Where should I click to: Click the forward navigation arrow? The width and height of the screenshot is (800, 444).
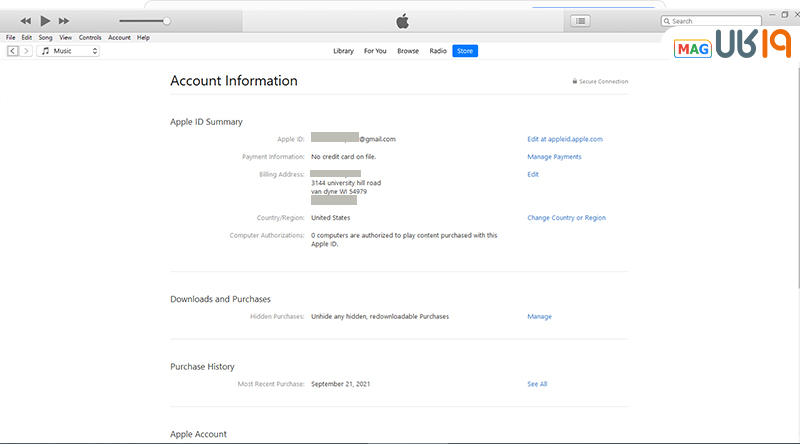click(26, 51)
